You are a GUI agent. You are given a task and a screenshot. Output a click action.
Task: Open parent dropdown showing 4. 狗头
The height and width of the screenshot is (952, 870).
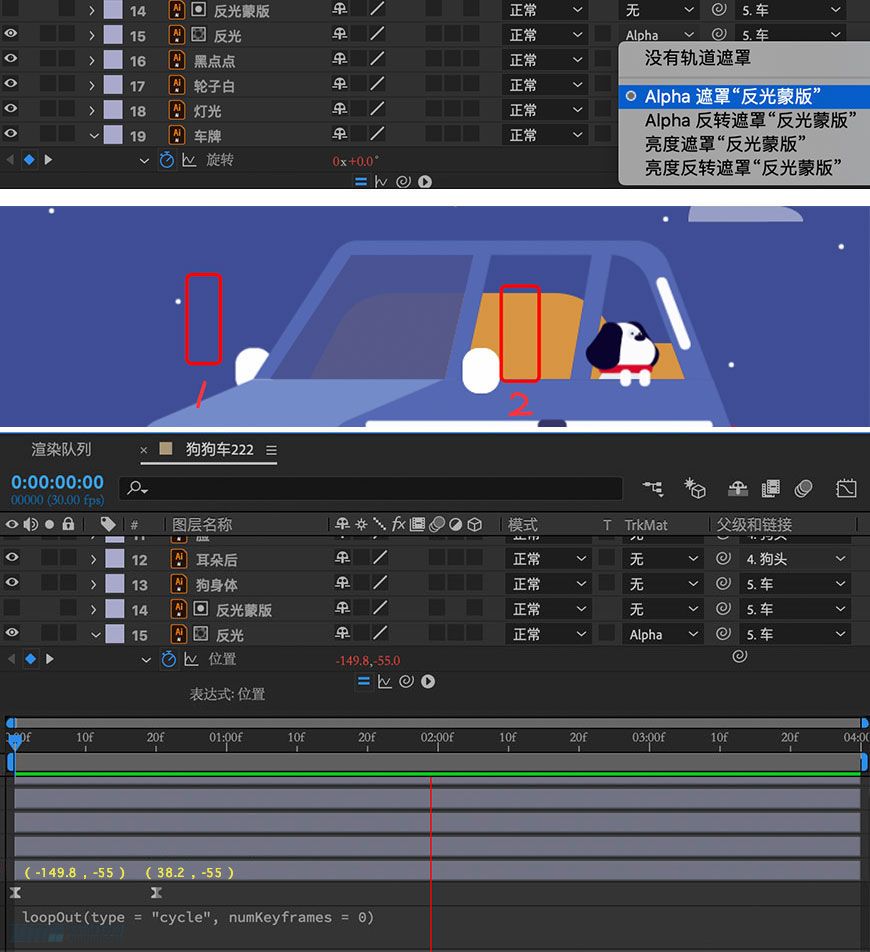coord(795,559)
